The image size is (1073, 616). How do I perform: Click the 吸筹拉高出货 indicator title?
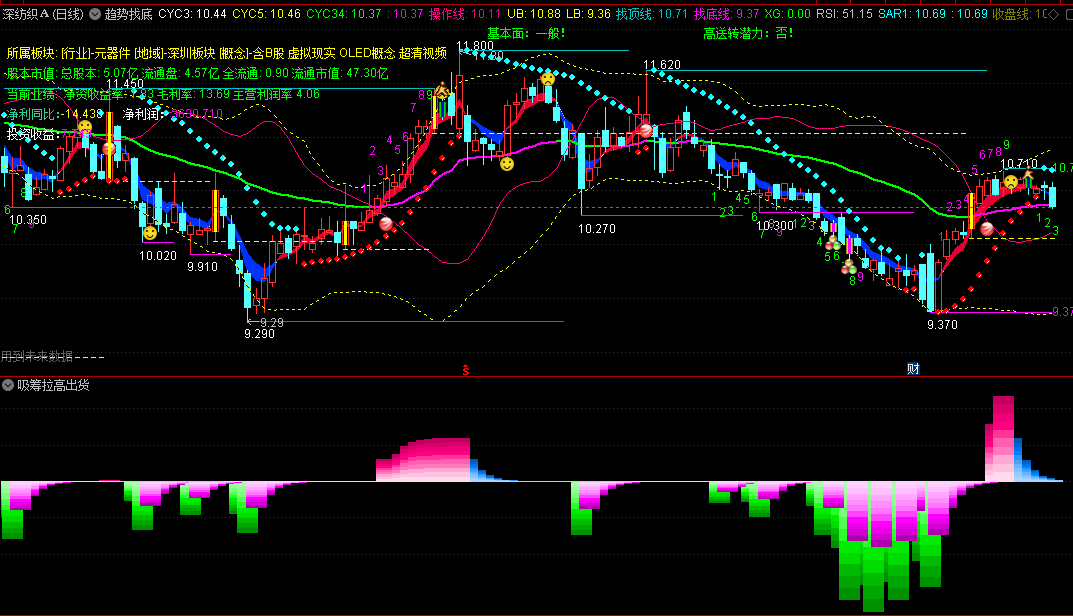pyautogui.click(x=53, y=385)
